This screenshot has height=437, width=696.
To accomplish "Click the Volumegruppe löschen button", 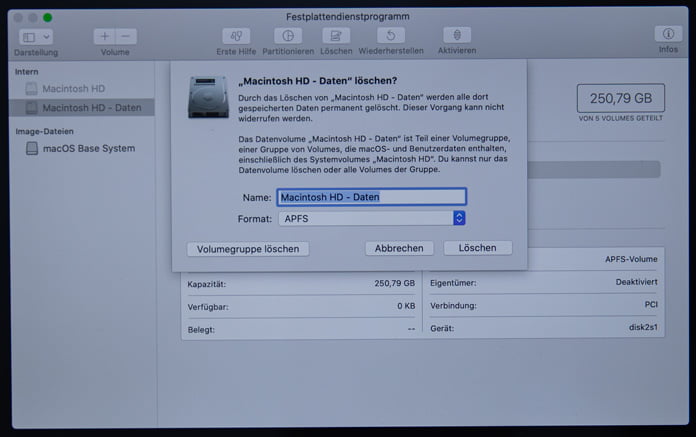I will click(248, 248).
